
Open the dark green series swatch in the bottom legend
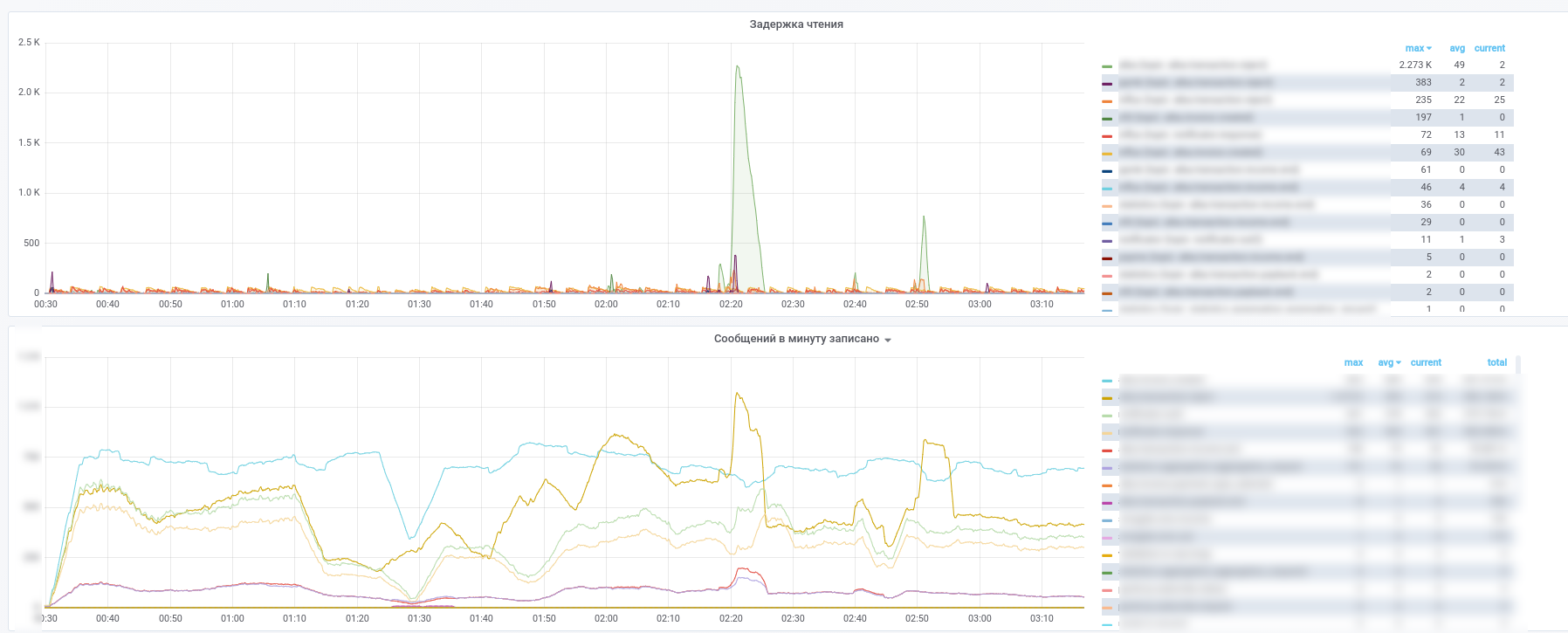click(x=1107, y=573)
